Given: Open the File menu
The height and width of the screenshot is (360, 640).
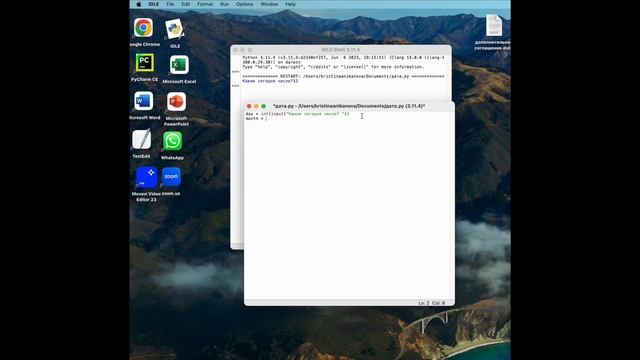Looking at the screenshot, I should pyautogui.click(x=170, y=4).
